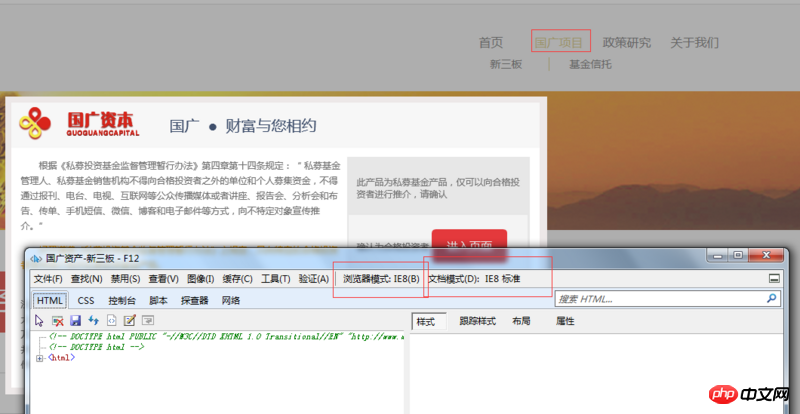Open the 浏览器模式: IE8 menu
Viewport: 800px width, 414px height.
pos(381,279)
